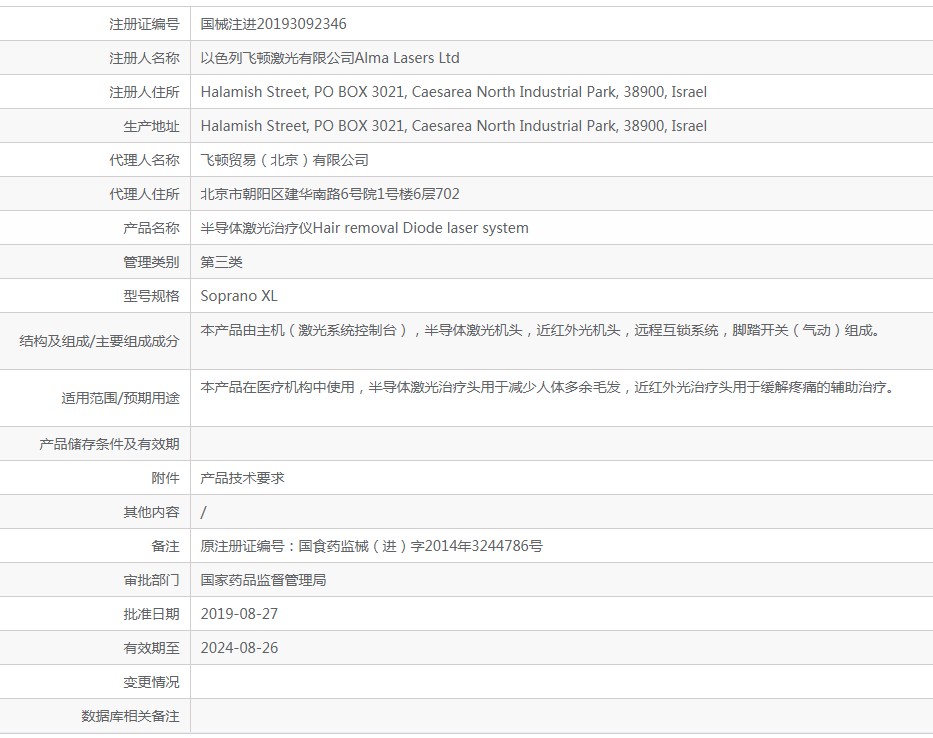This screenshot has width=933, height=738.
Task: Click the 备注 label
Action: point(165,546)
